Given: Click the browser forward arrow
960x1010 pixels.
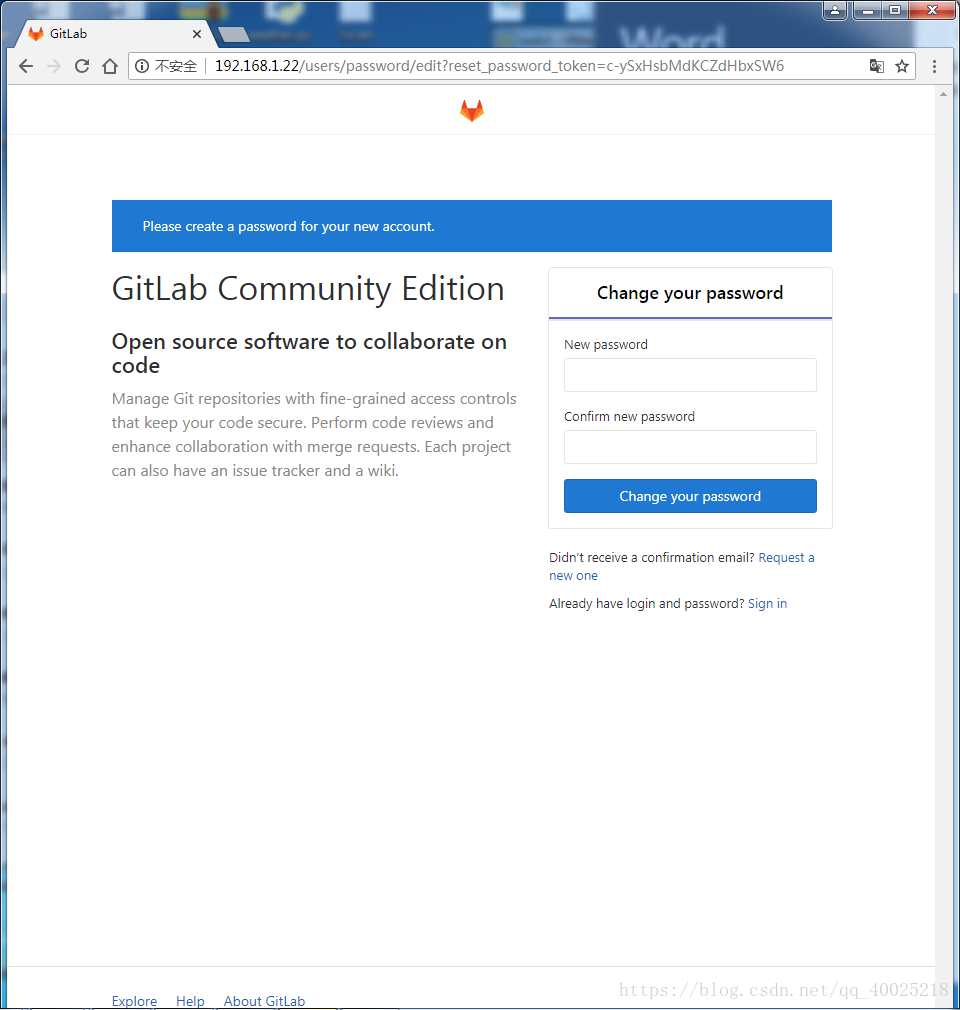Looking at the screenshot, I should 54,66.
